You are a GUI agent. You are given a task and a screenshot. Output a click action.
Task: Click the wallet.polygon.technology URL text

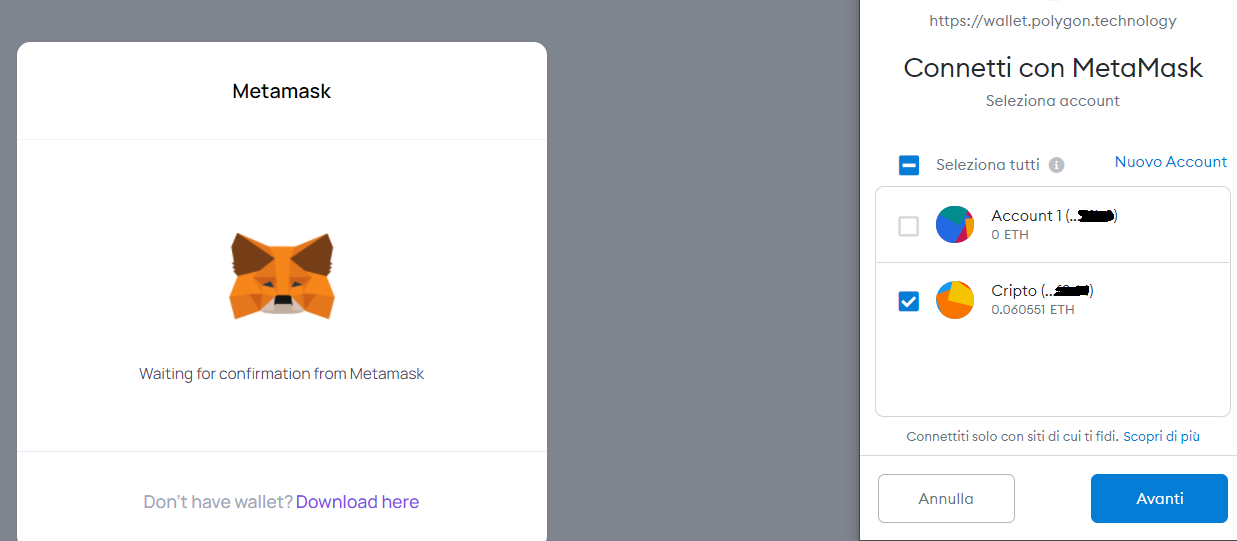(x=1053, y=21)
